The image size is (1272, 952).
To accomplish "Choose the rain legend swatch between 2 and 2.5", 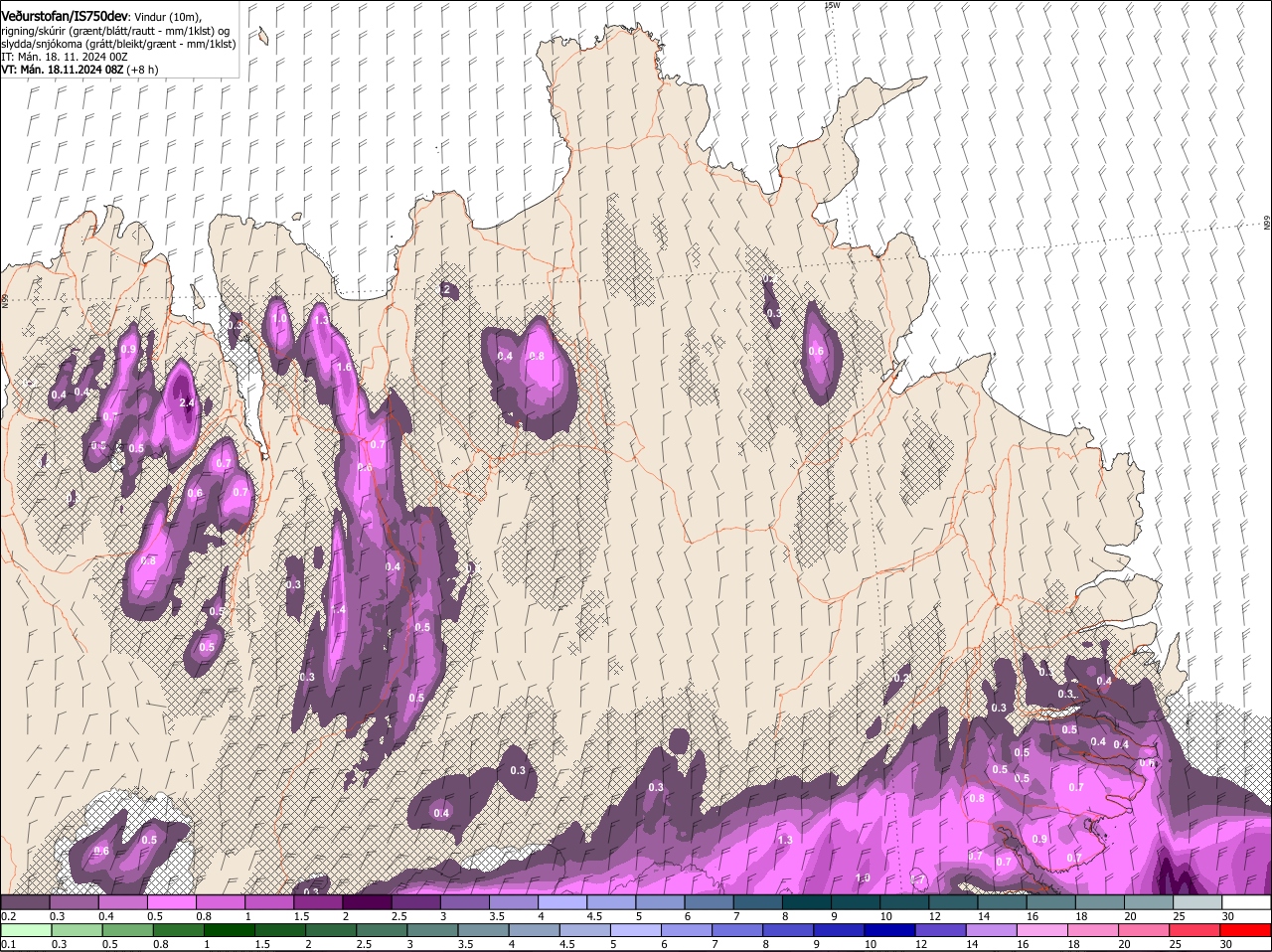I will click(x=332, y=930).
